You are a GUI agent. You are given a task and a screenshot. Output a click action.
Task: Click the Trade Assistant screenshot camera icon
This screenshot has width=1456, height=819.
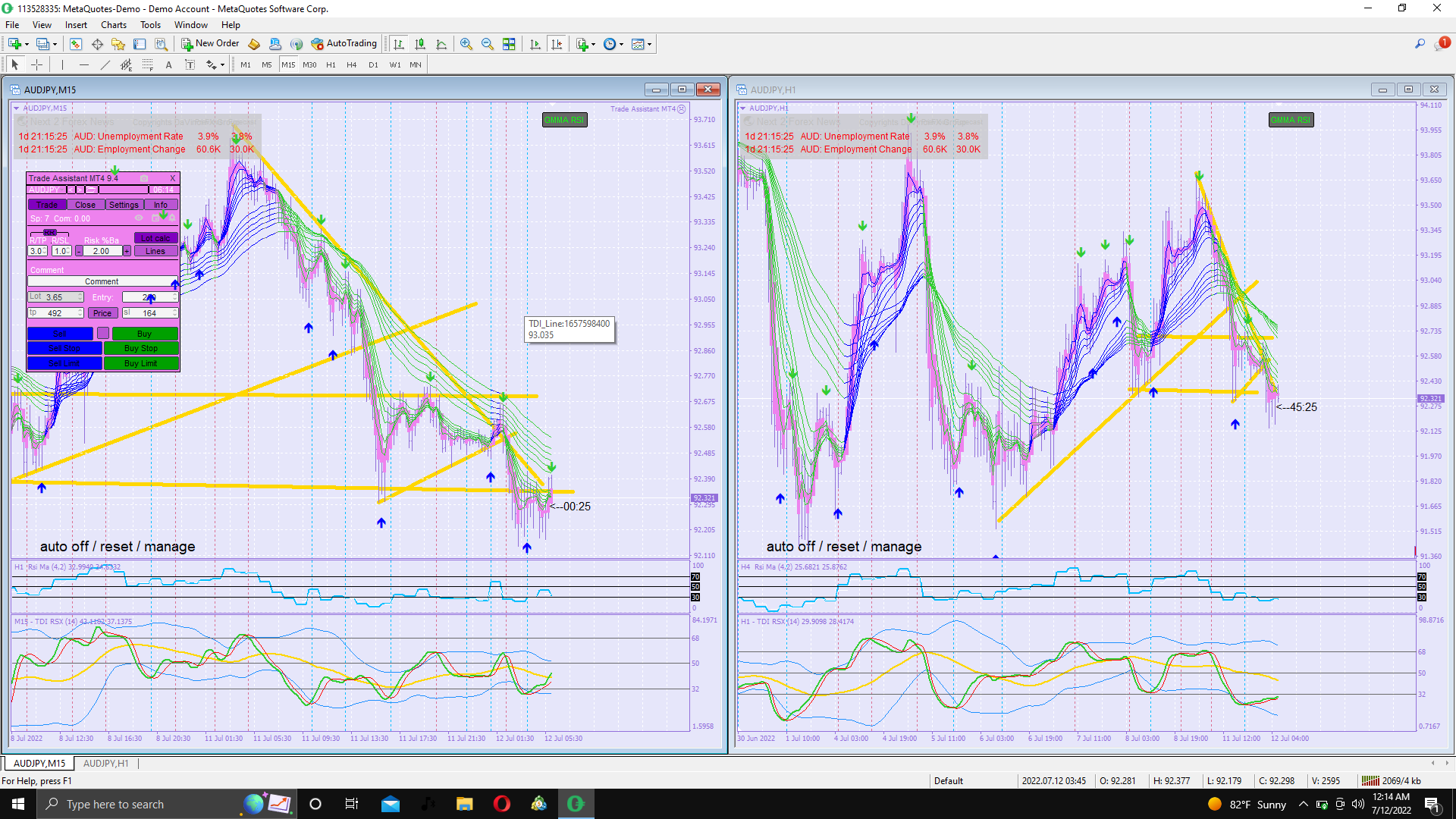[144, 178]
